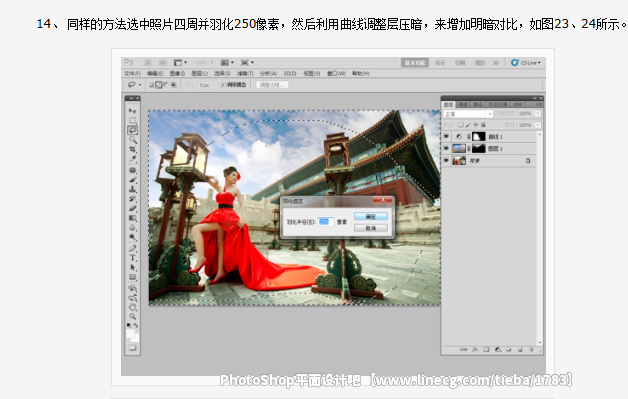Hide the 曲线 1 layer eye

pyautogui.click(x=446, y=137)
